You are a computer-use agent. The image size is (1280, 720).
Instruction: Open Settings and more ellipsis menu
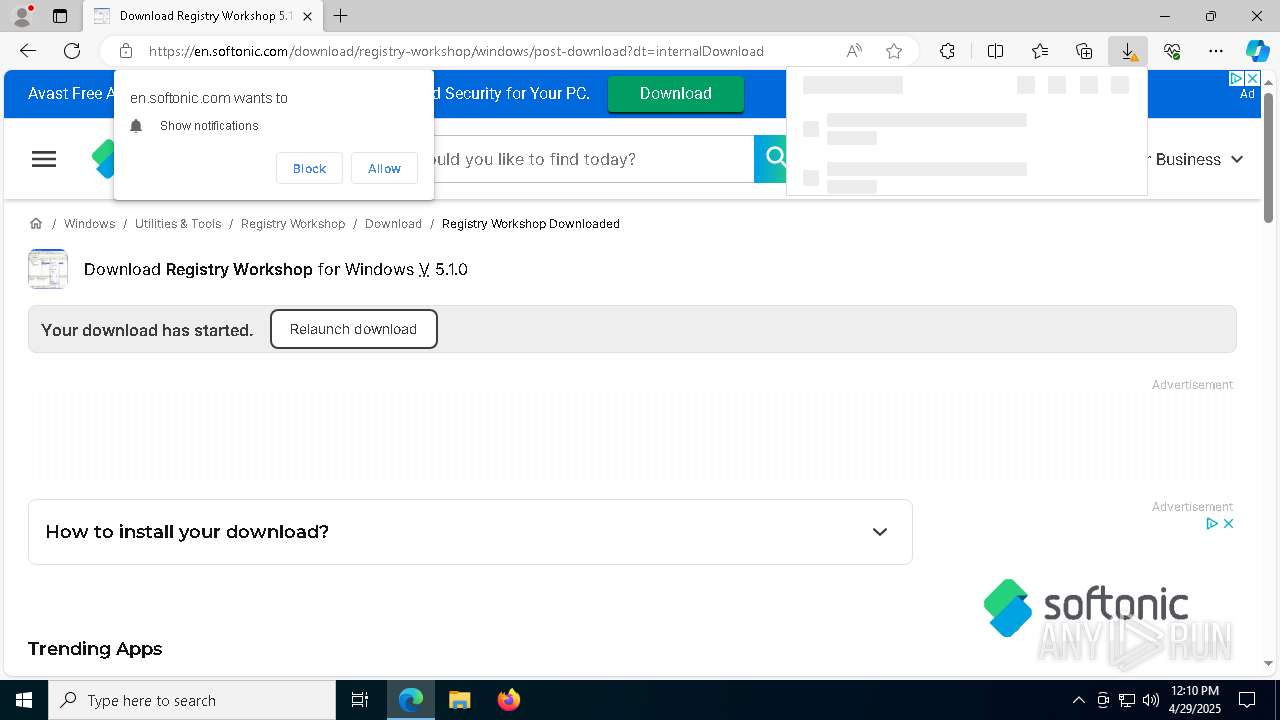coord(1216,51)
